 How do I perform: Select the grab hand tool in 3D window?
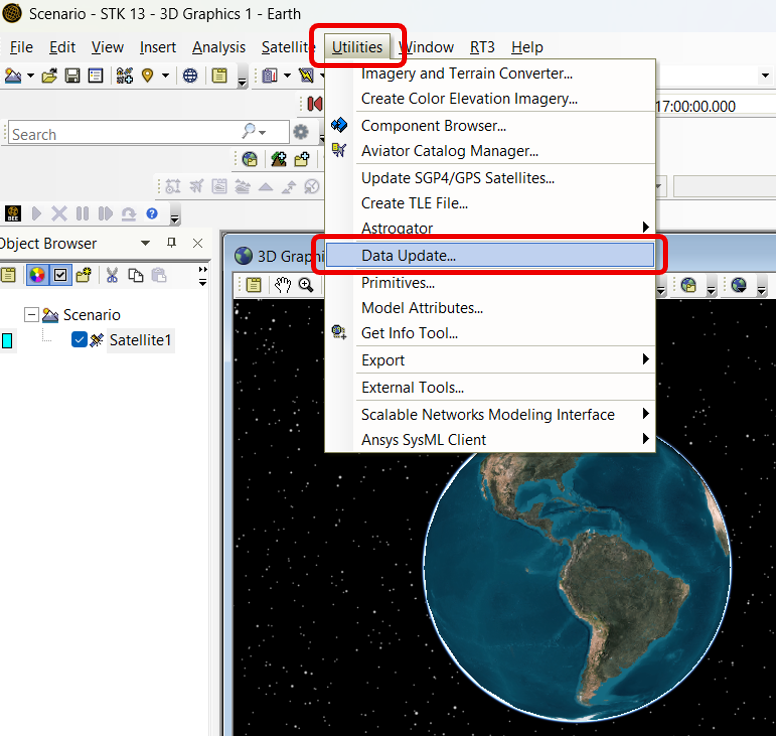point(283,285)
